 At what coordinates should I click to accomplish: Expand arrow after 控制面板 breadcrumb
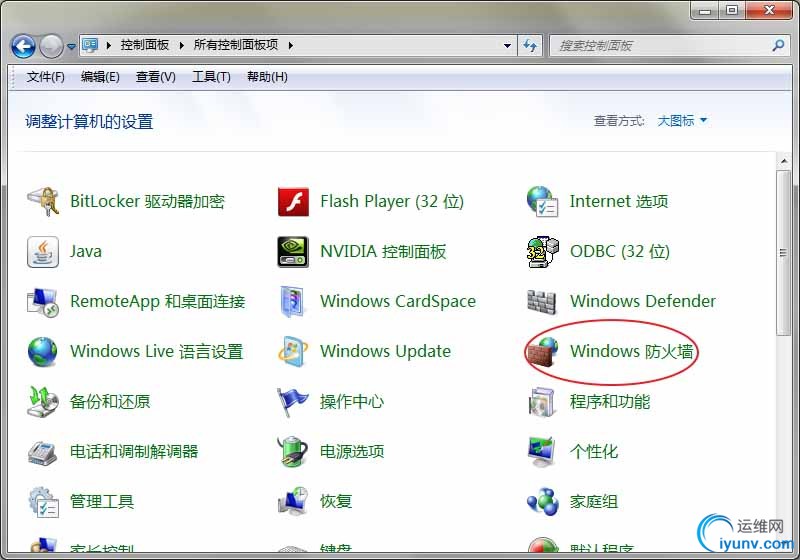click(x=181, y=45)
